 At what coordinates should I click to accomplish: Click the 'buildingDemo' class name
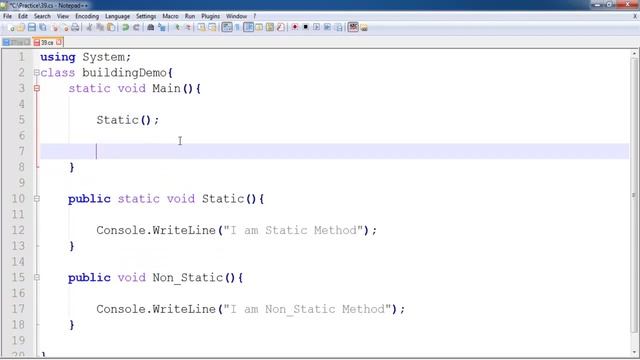(124, 73)
